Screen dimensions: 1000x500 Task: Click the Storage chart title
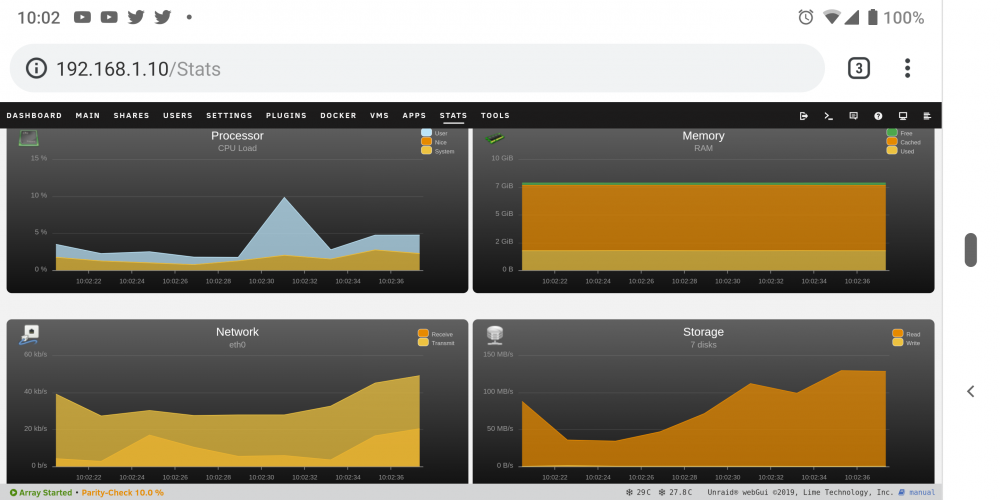click(x=703, y=332)
